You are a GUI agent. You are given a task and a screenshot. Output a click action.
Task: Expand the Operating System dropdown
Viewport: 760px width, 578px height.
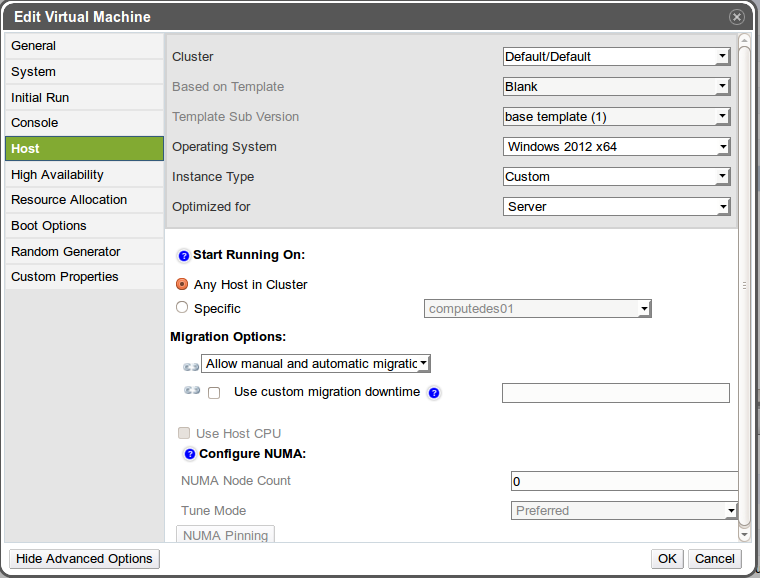pyautogui.click(x=616, y=147)
